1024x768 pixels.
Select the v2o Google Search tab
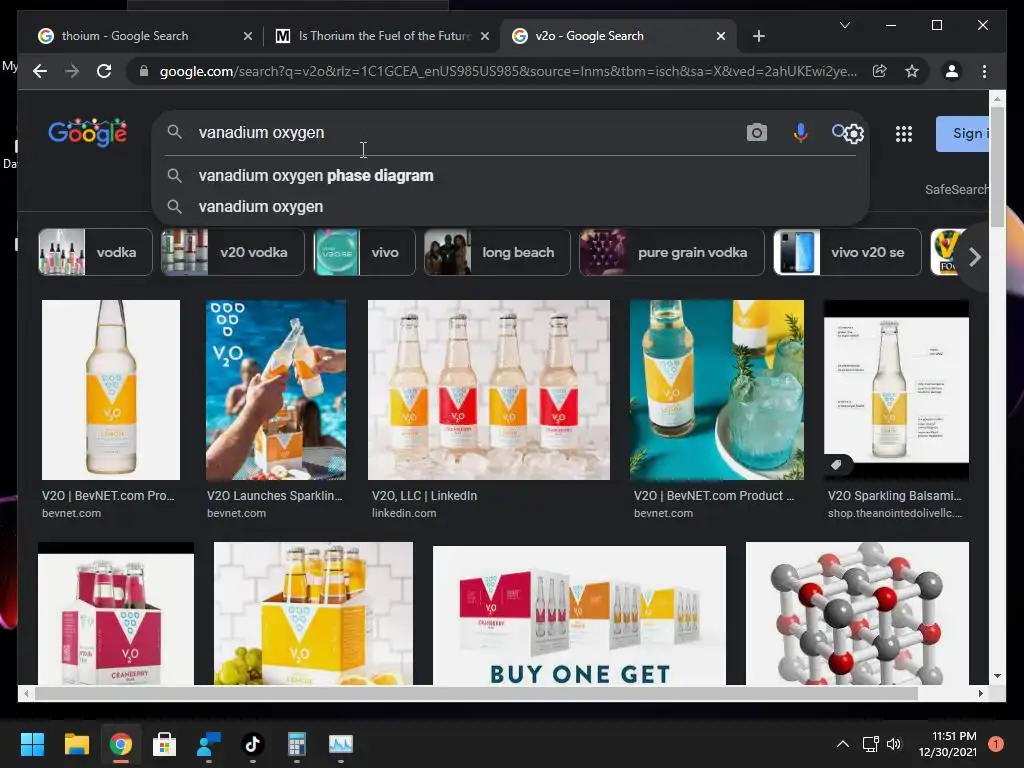pyautogui.click(x=589, y=36)
